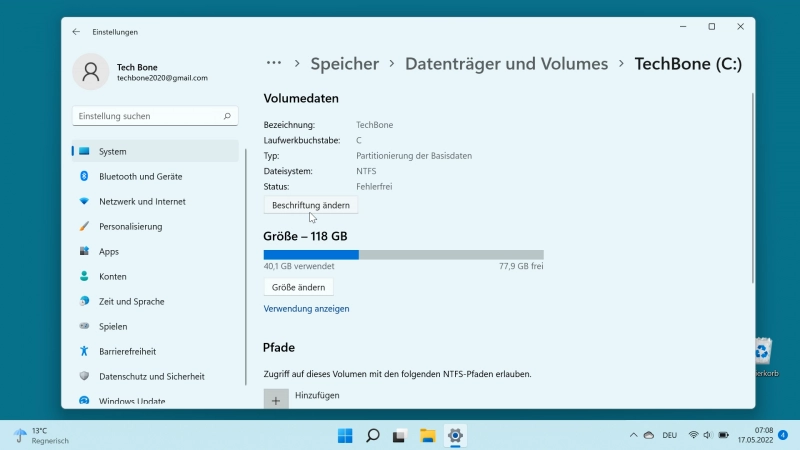Click Beschriftung ändern button
Viewport: 800px width, 450px height.
point(311,205)
